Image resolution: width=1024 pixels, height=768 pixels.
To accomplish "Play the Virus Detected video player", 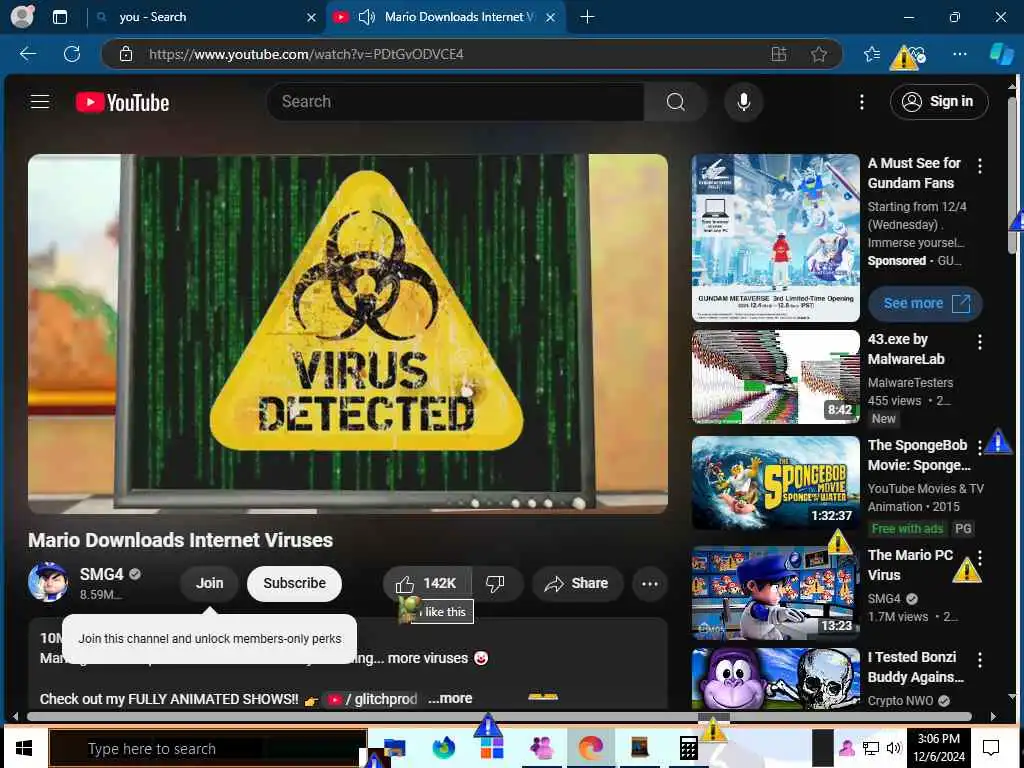I will coord(347,334).
